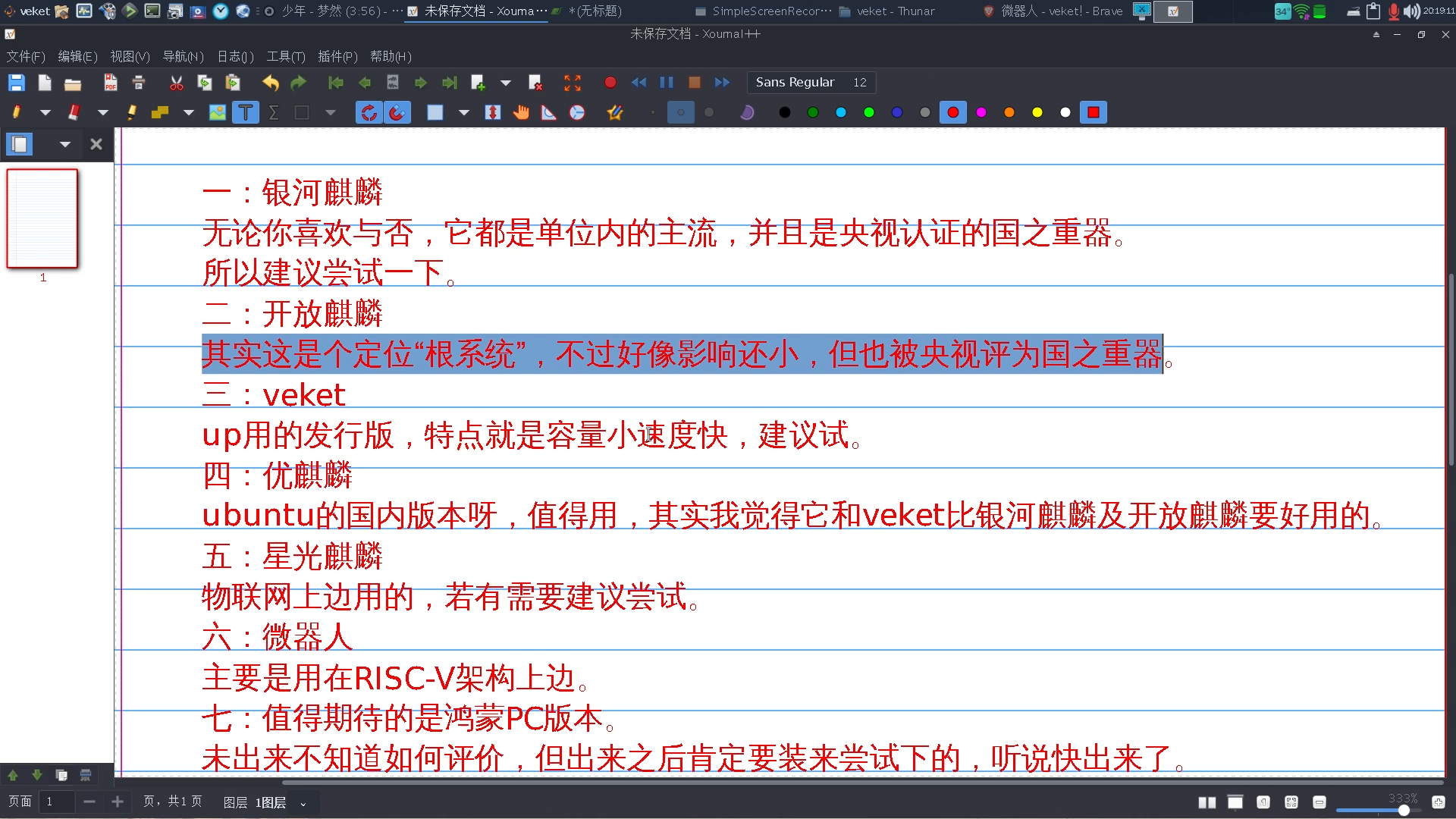Toggle fullscreen mode
The height and width of the screenshot is (819, 1456).
573,83
